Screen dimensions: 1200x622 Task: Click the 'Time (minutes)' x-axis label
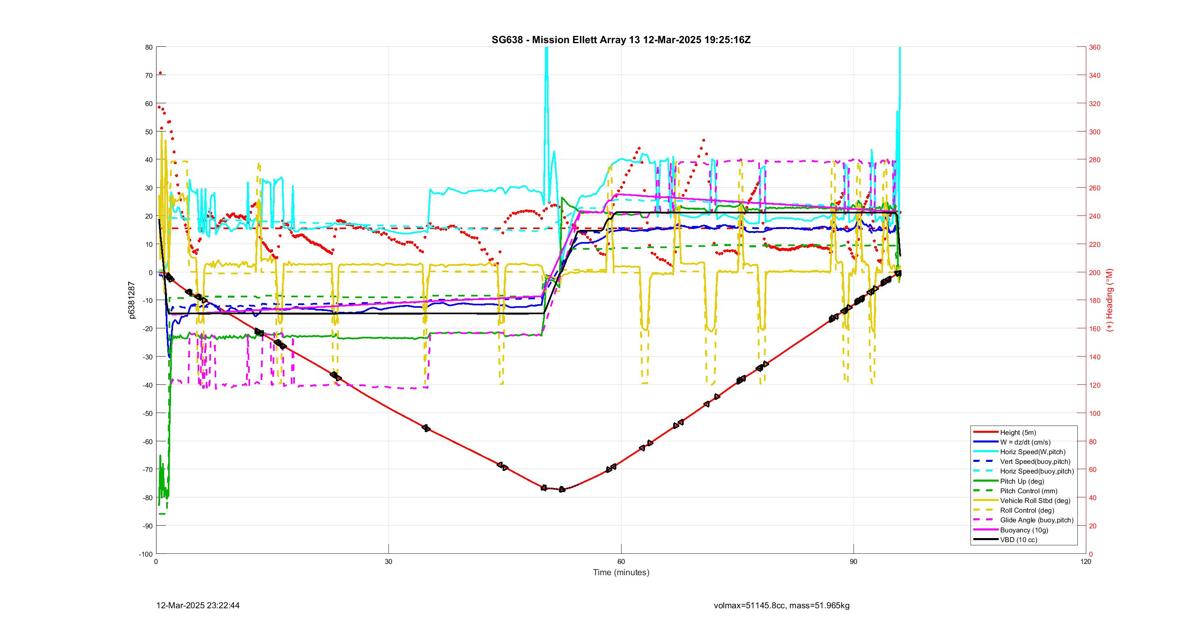click(620, 573)
